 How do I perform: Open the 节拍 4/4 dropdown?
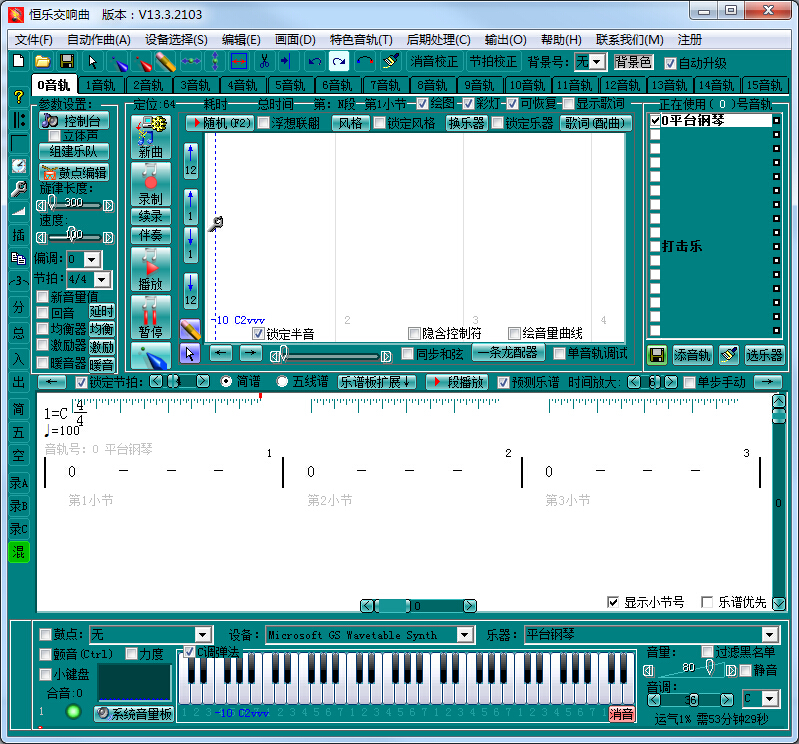pyautogui.click(x=102, y=279)
